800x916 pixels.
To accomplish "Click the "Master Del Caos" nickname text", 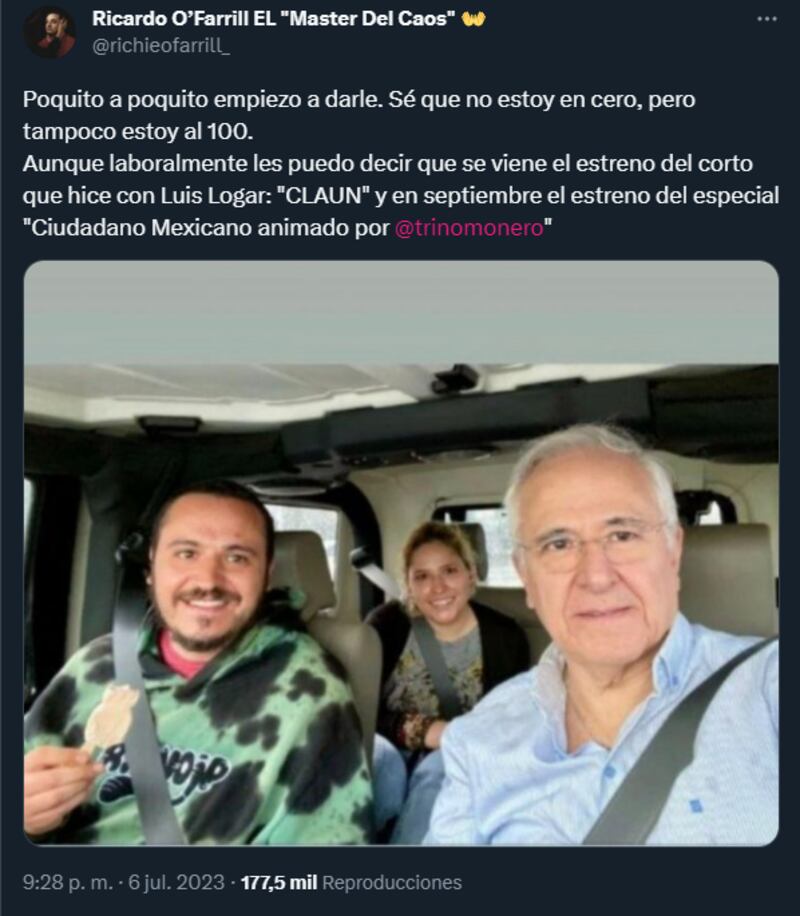I will tap(372, 19).
